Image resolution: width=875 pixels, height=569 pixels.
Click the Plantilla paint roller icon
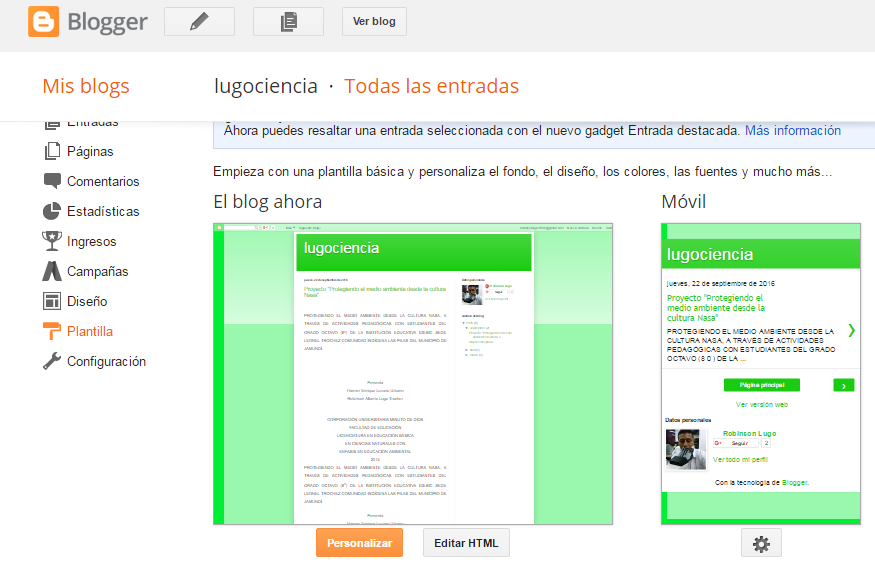coord(52,331)
